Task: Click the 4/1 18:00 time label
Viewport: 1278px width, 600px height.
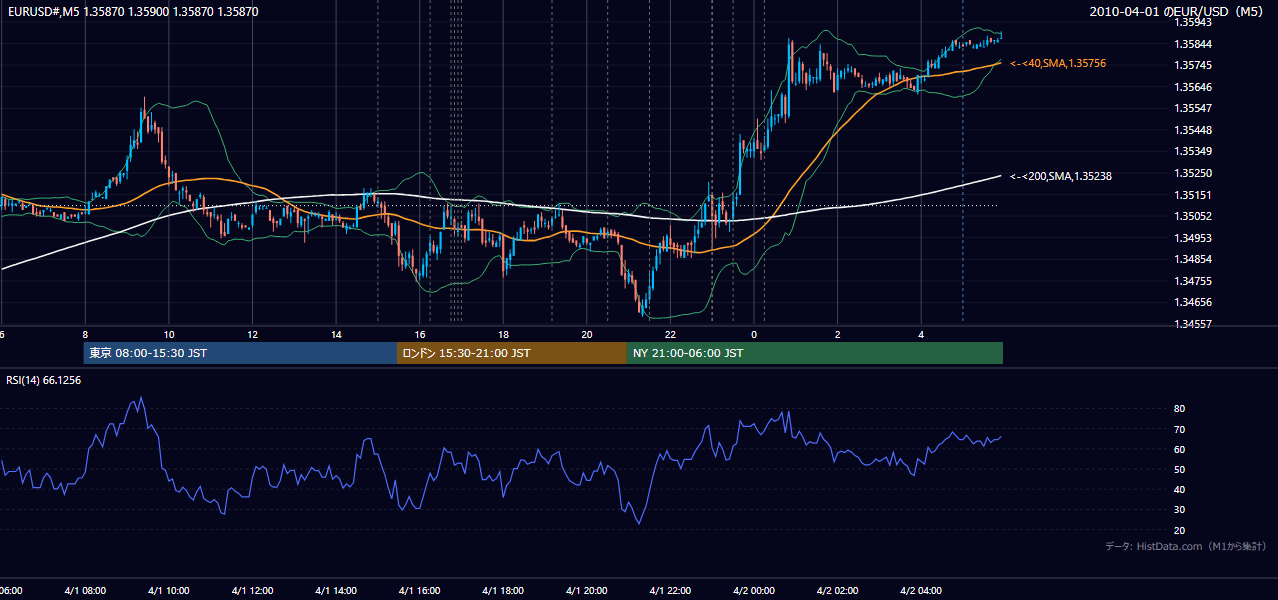Action: pos(503,590)
